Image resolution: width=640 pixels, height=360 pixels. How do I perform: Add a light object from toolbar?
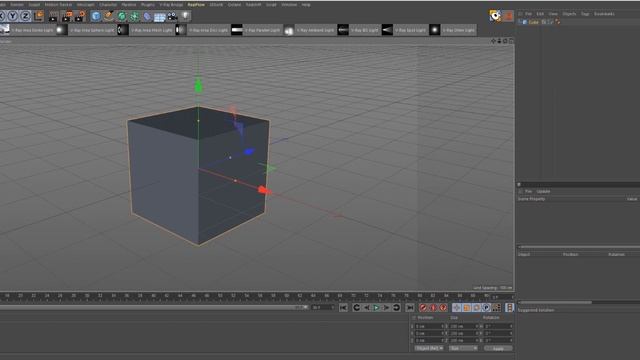pyautogui.click(x=185, y=16)
